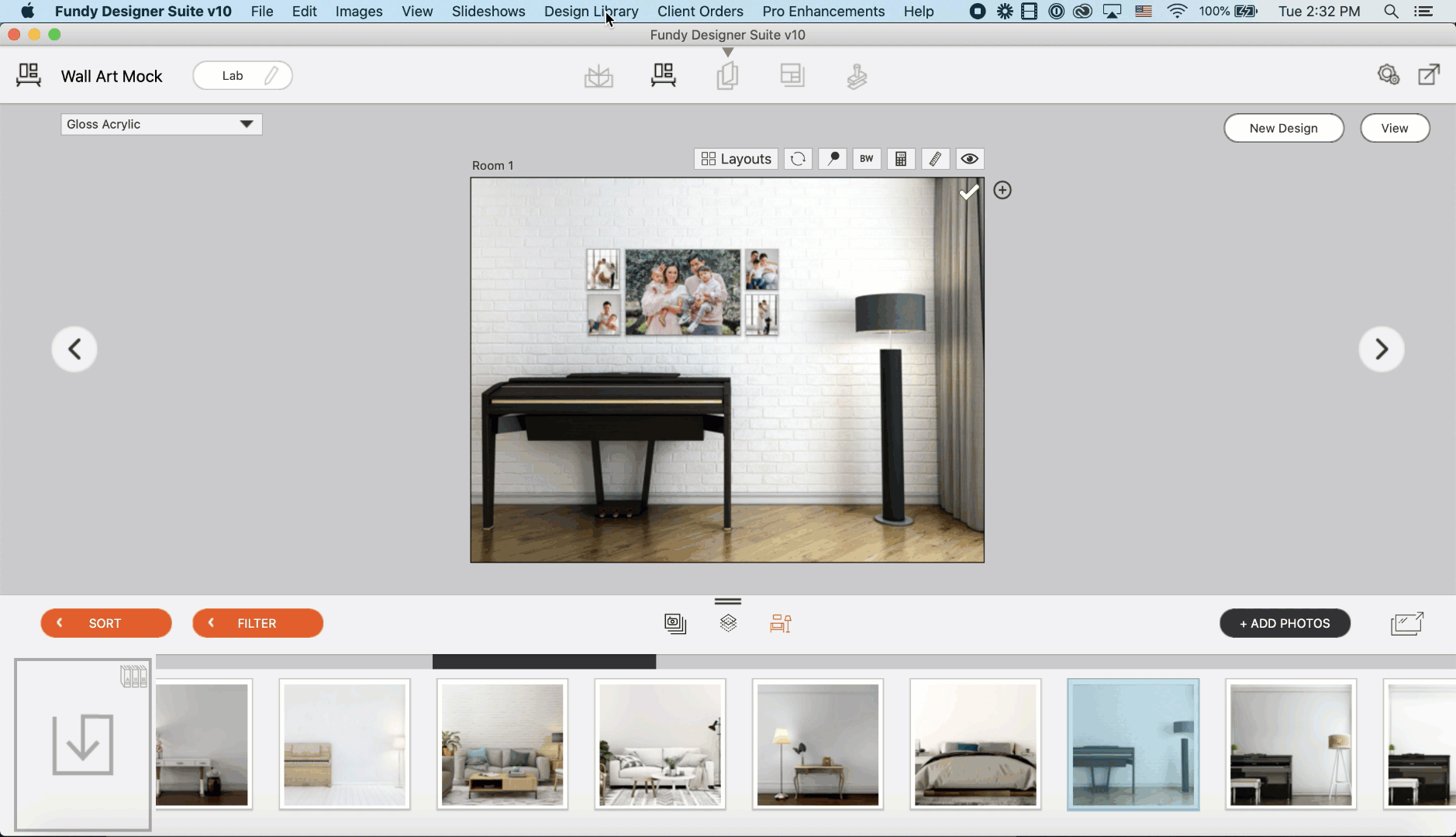Open the macOS notification center list icon
Screen dimensions: 1456x837
click(1423, 12)
